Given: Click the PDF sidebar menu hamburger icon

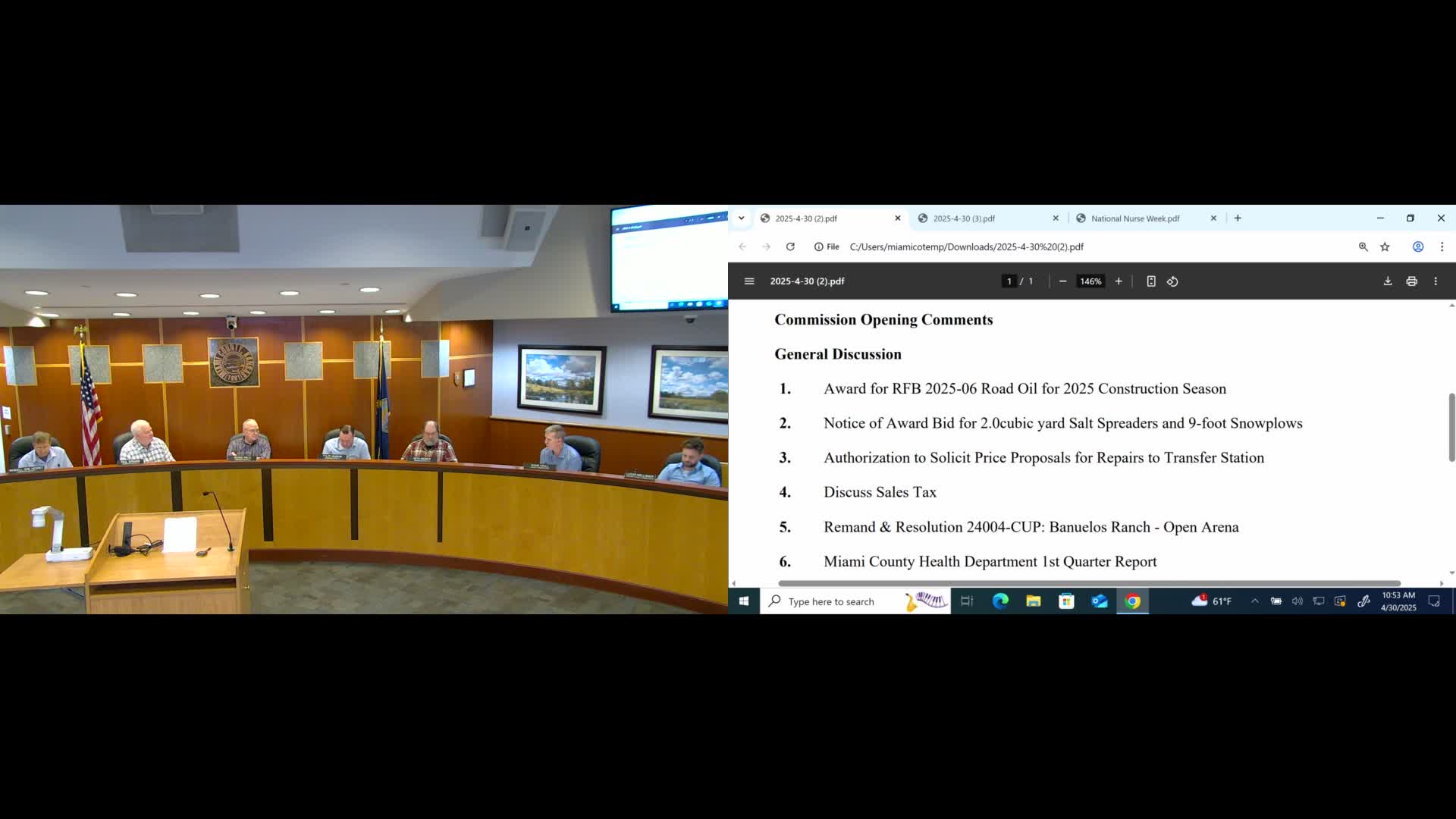Looking at the screenshot, I should (x=749, y=281).
